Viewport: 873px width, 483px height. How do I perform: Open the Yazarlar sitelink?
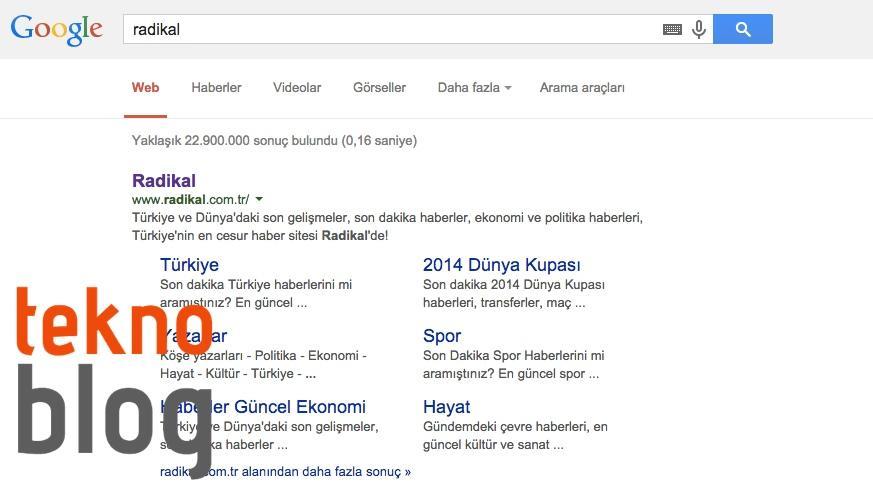coord(193,336)
